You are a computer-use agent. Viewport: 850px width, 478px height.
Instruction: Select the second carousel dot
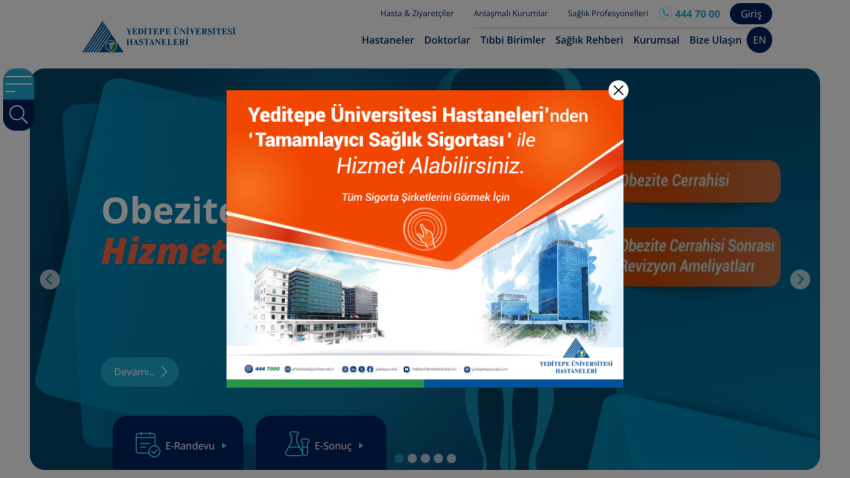412,458
